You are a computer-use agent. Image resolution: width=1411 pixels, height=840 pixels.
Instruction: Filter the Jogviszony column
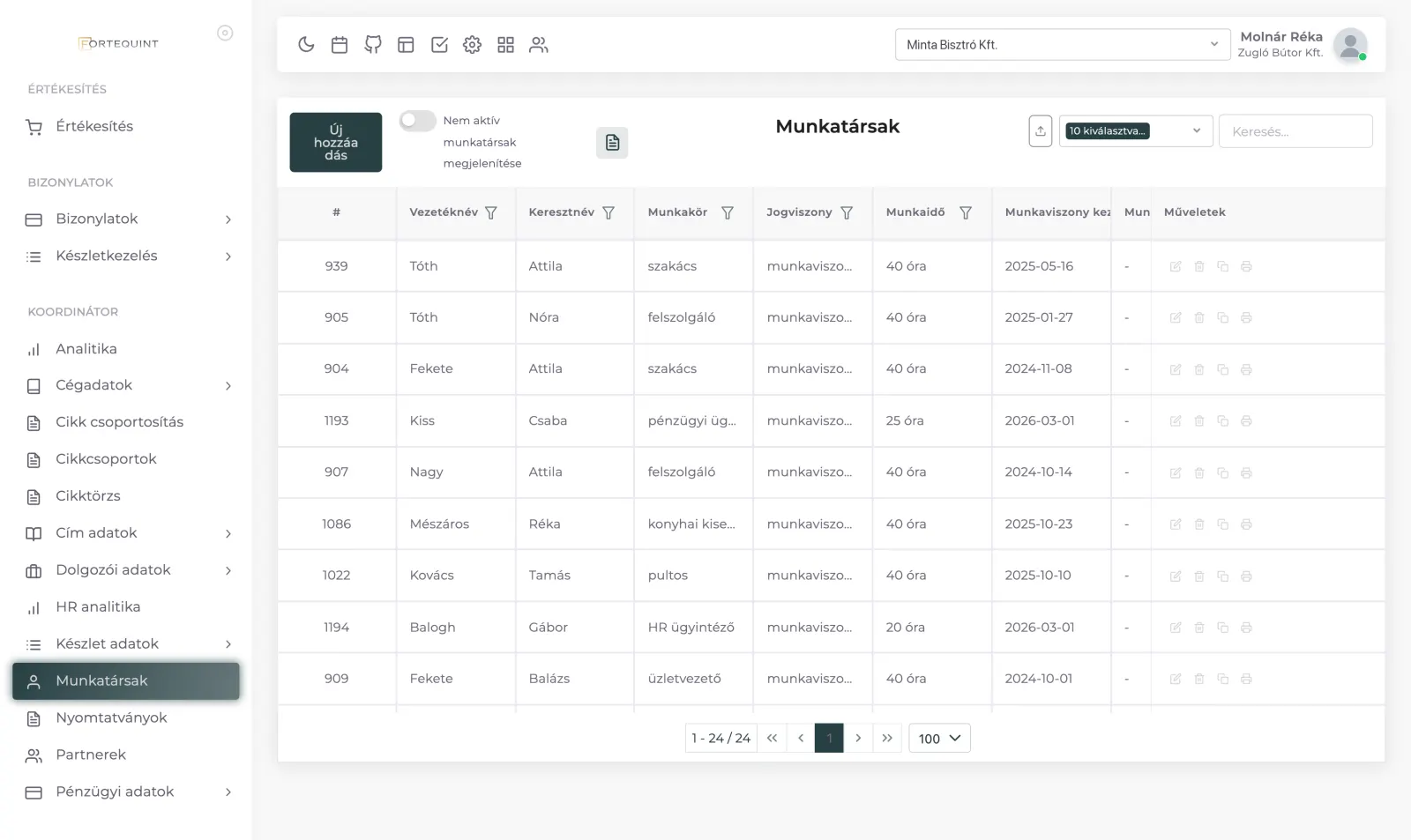(847, 212)
